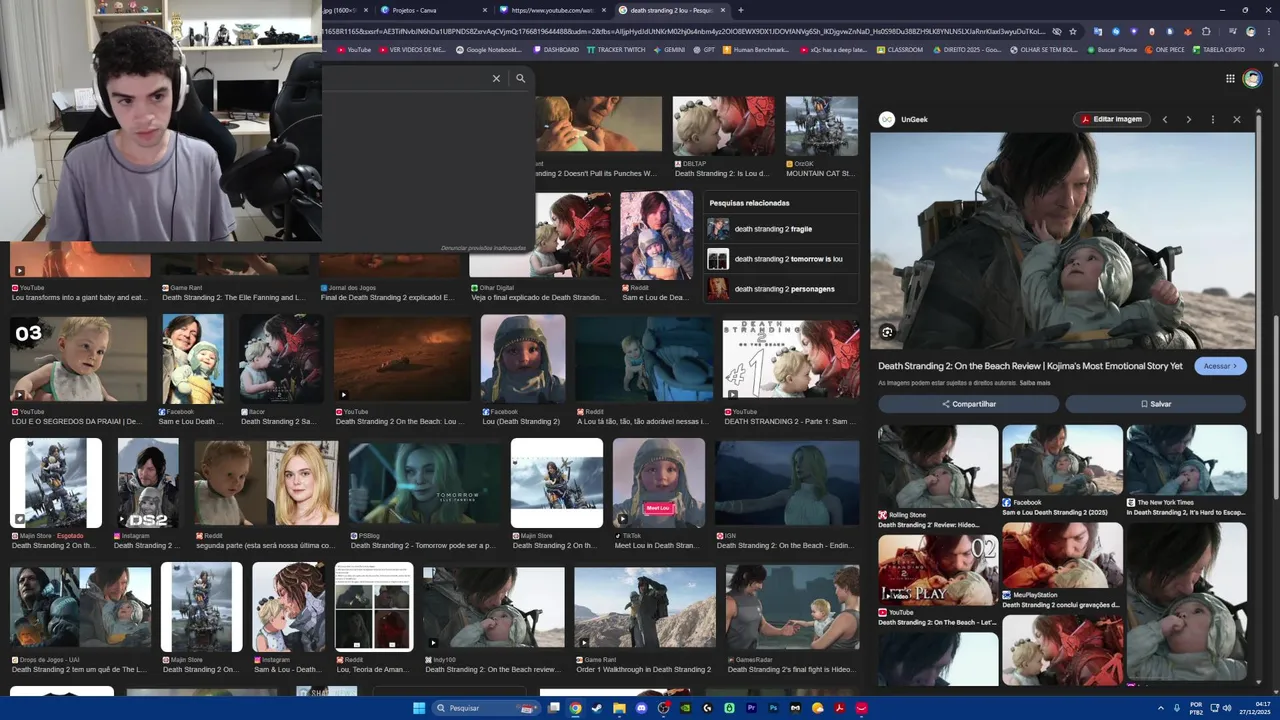Image resolution: width=1280 pixels, height=720 pixels.
Task: Select related search death stranding 2 personagens
Action: [x=781, y=289]
